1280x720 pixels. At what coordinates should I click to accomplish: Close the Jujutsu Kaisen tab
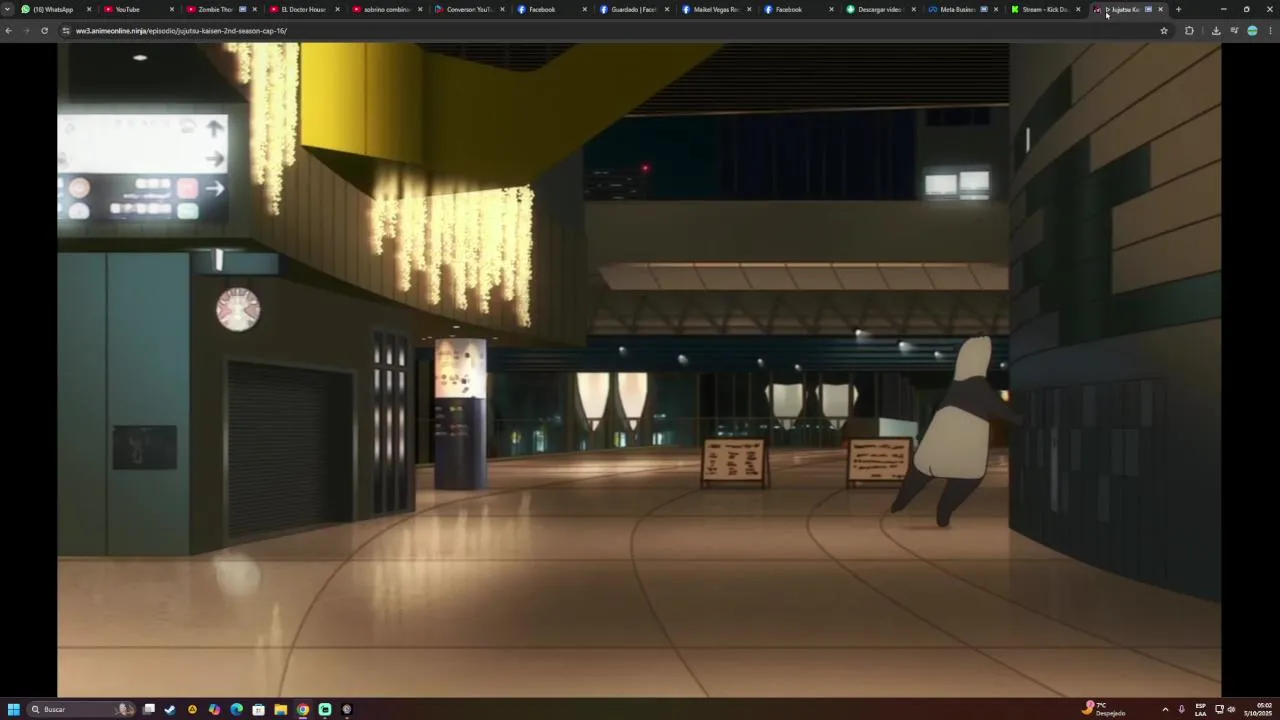1160,9
